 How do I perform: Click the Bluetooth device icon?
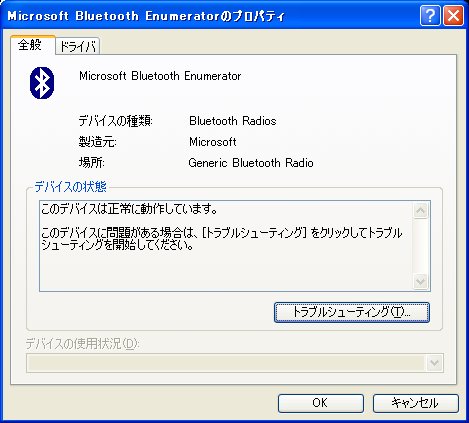pos(42,83)
